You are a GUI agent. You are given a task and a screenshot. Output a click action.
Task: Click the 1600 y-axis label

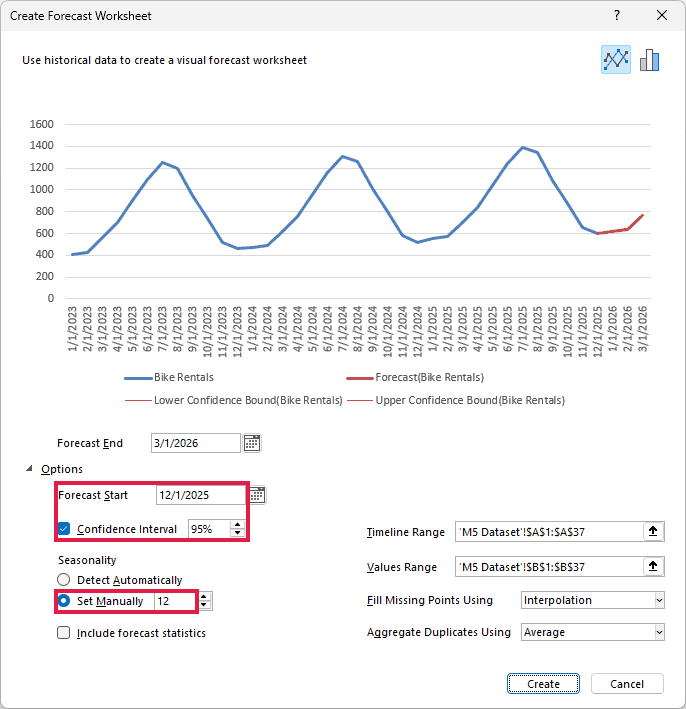pyautogui.click(x=42, y=124)
